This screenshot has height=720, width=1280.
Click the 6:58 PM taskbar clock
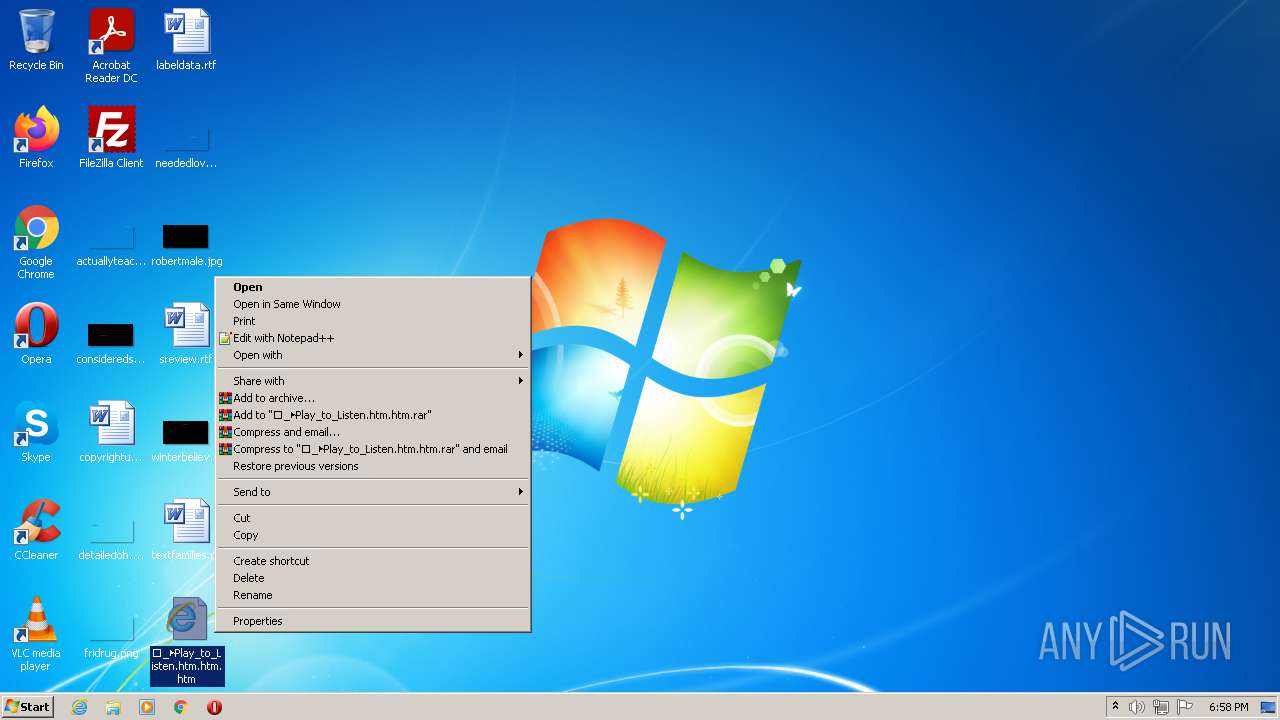coord(1228,707)
